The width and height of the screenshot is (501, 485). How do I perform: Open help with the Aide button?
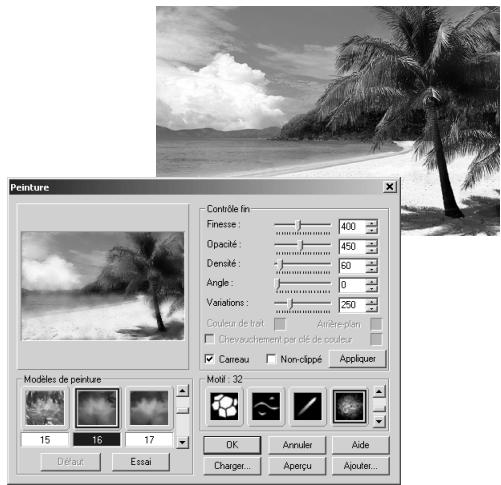(x=360, y=445)
